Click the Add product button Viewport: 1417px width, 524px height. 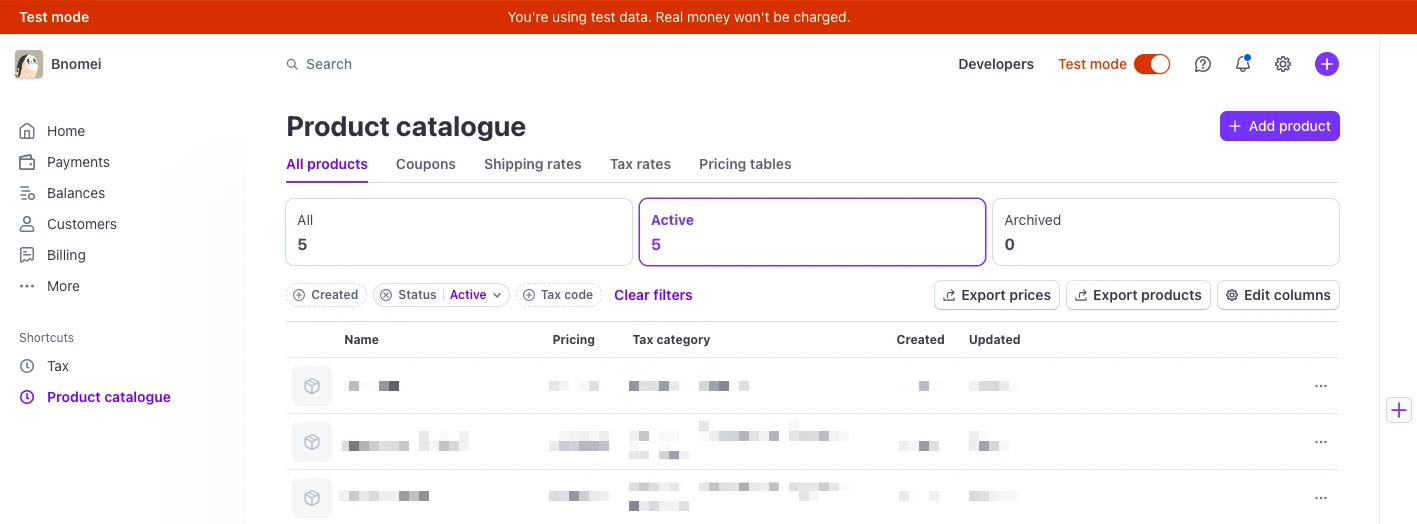tap(1279, 126)
